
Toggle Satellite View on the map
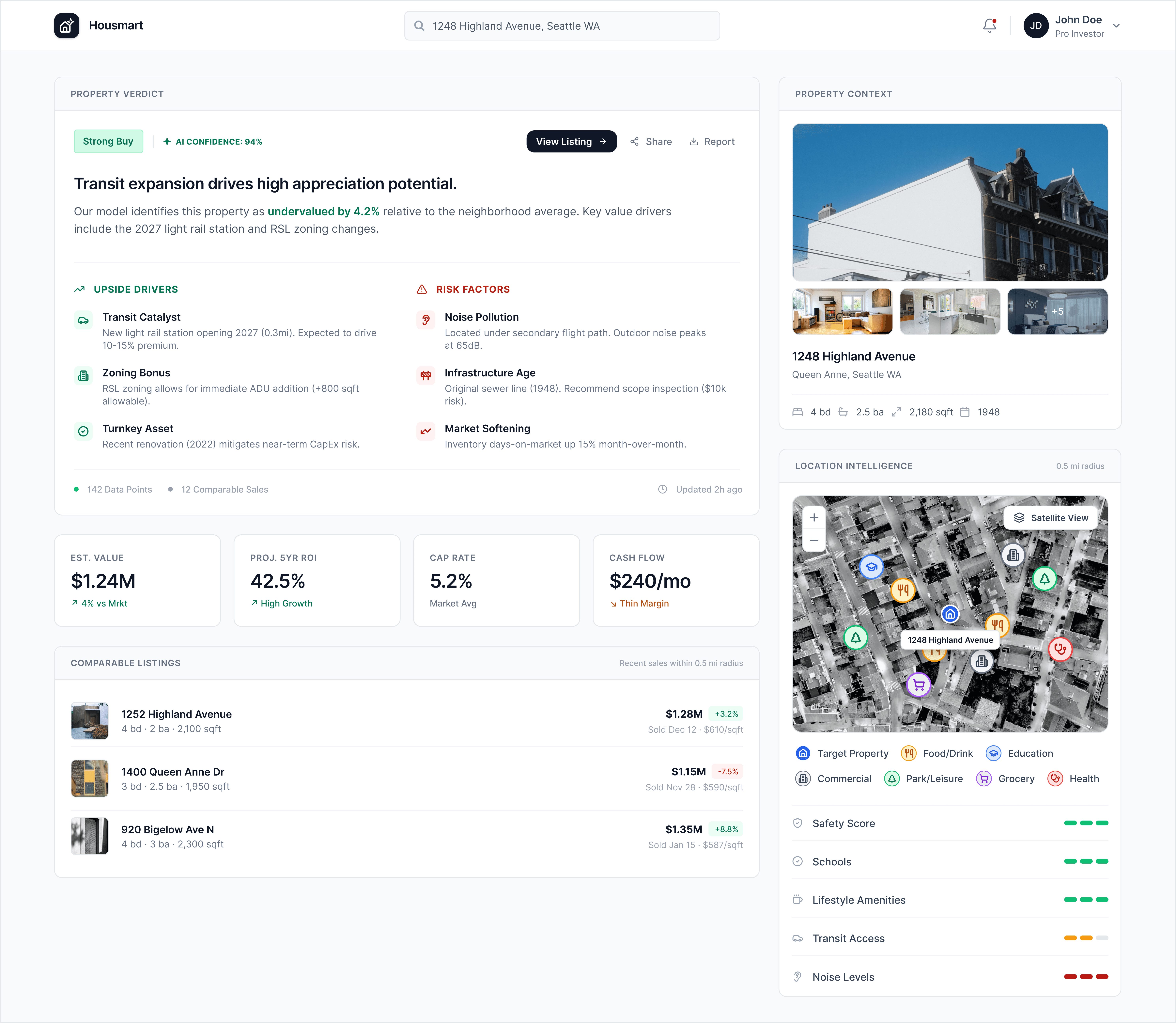[x=1050, y=518]
